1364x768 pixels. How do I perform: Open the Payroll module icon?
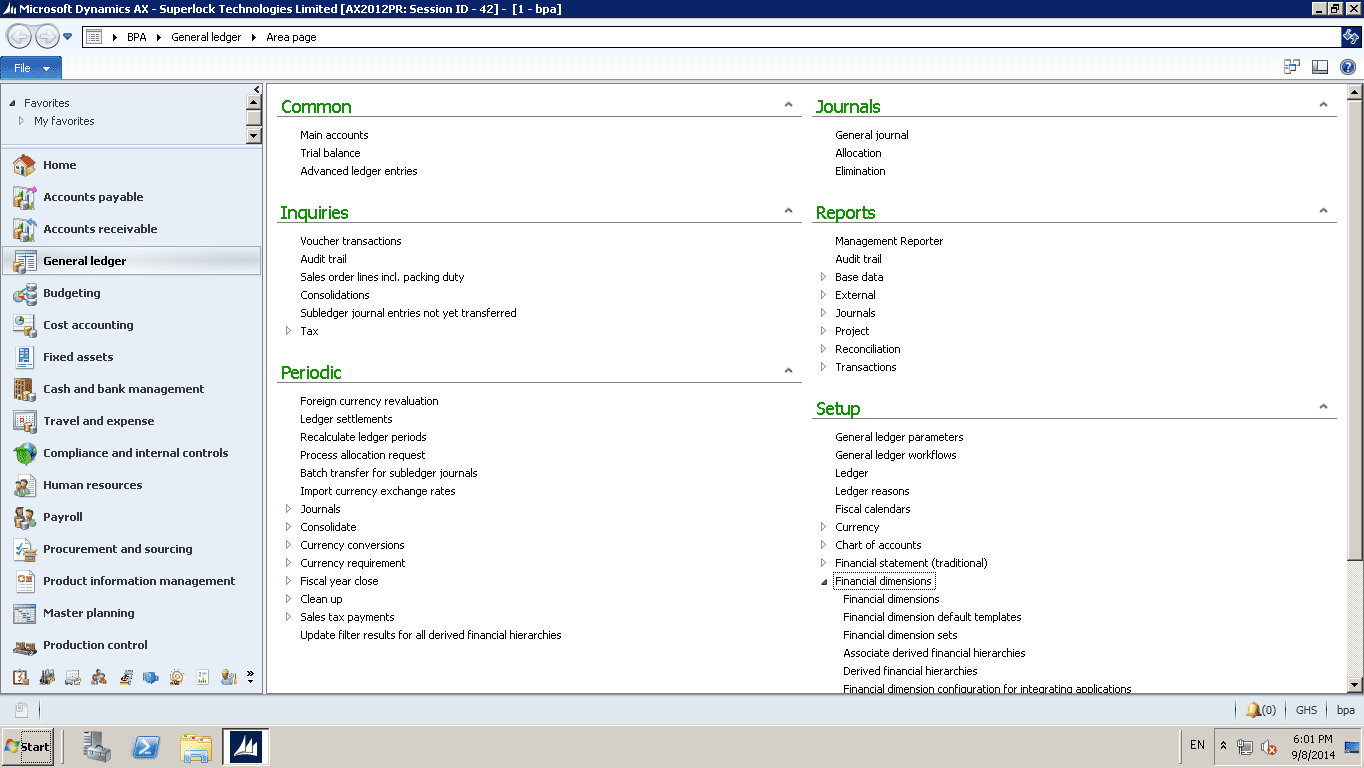coord(25,517)
